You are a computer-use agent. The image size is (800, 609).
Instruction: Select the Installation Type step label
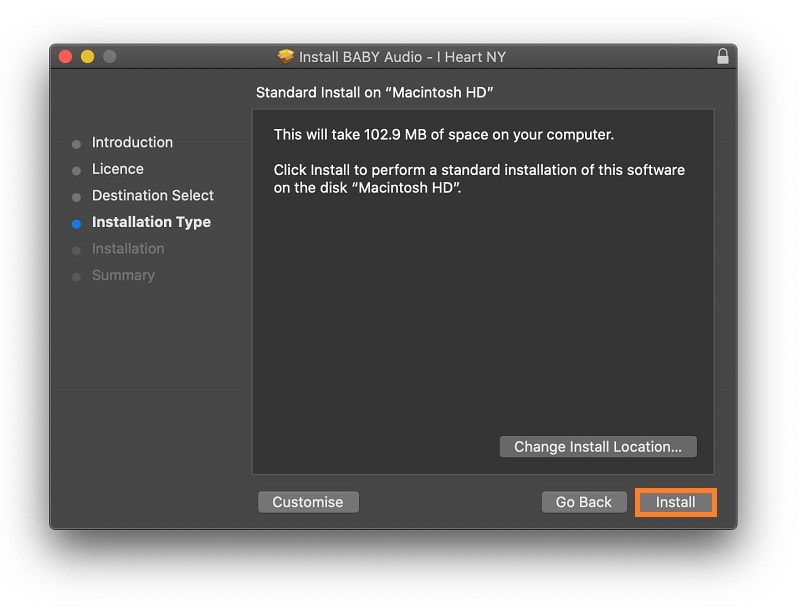coord(151,222)
